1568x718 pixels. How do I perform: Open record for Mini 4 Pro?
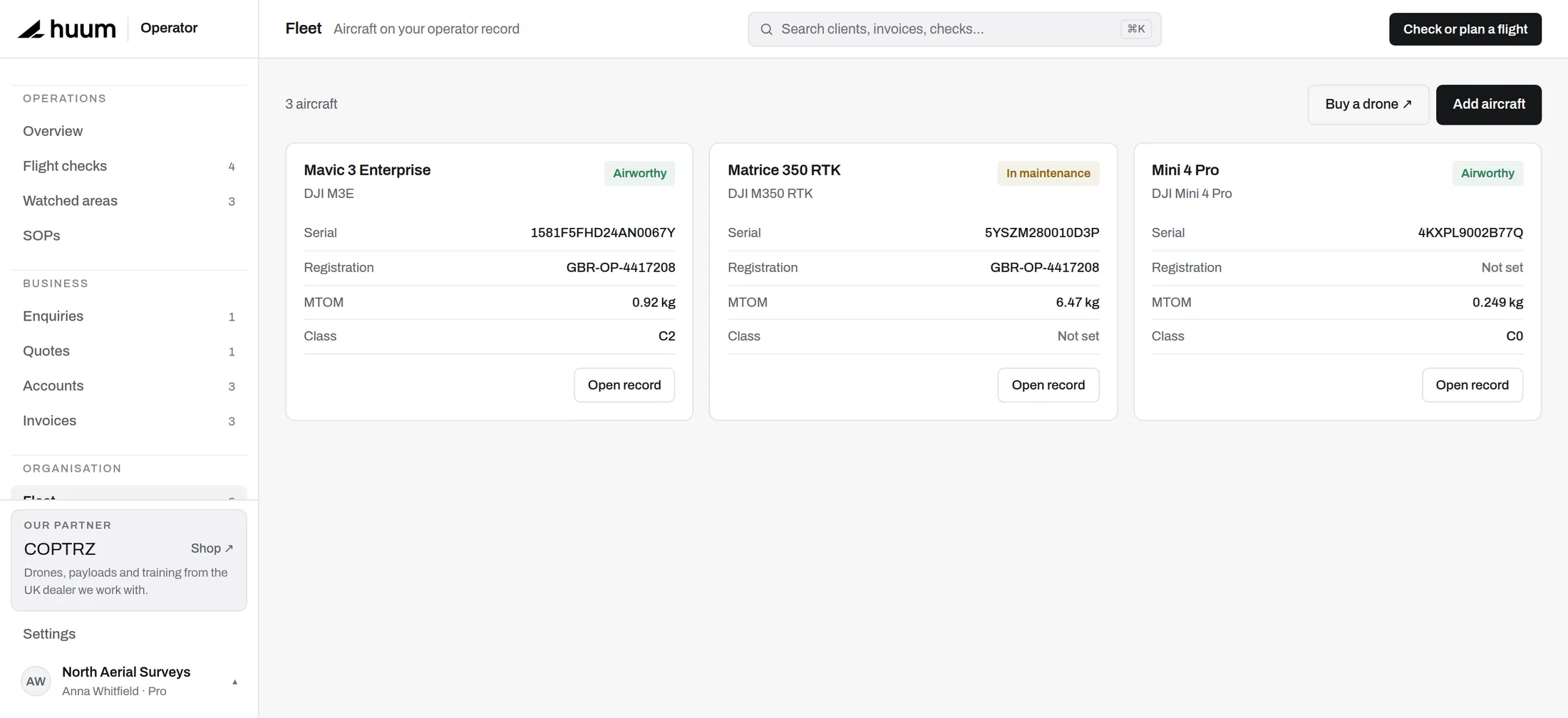click(1472, 385)
